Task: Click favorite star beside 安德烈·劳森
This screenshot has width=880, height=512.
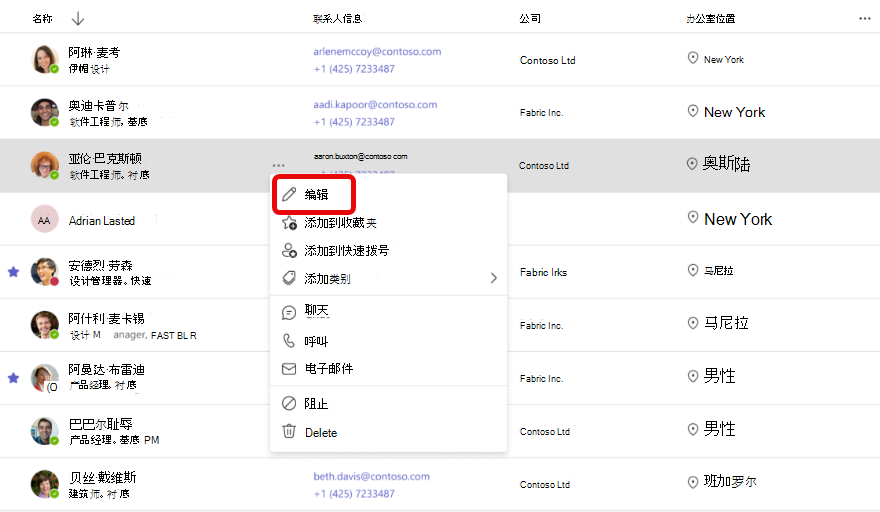Action: [13, 272]
